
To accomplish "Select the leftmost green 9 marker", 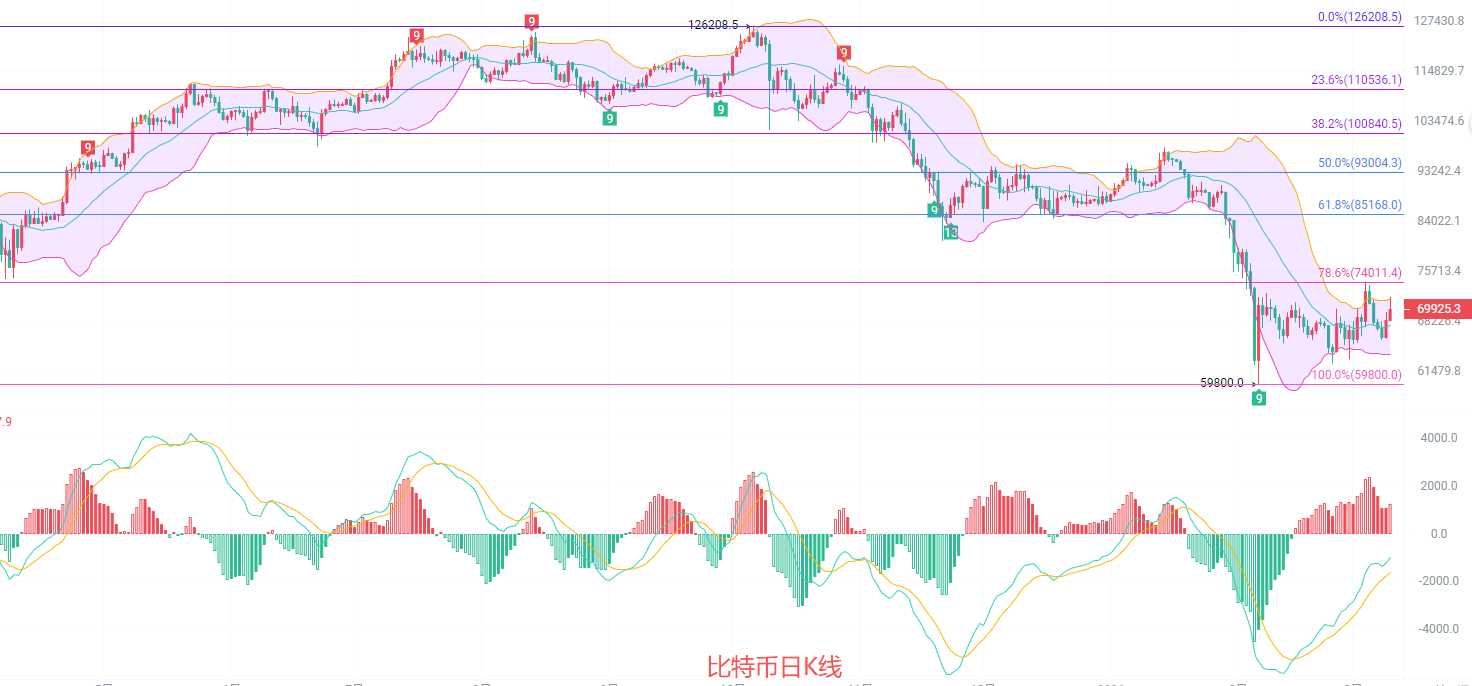I will (609, 118).
